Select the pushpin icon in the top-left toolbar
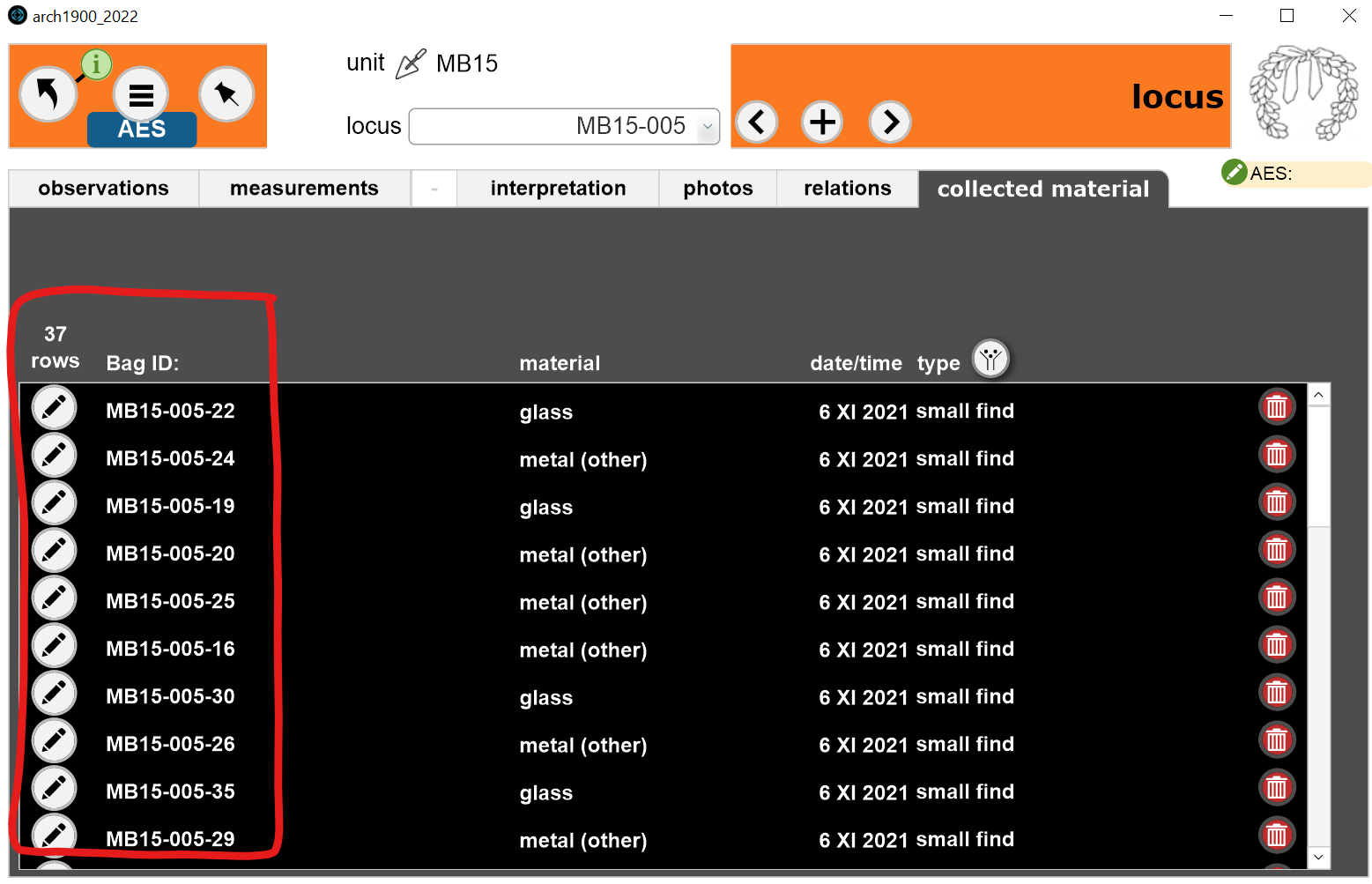This screenshot has height=884, width=1372. coord(227,93)
